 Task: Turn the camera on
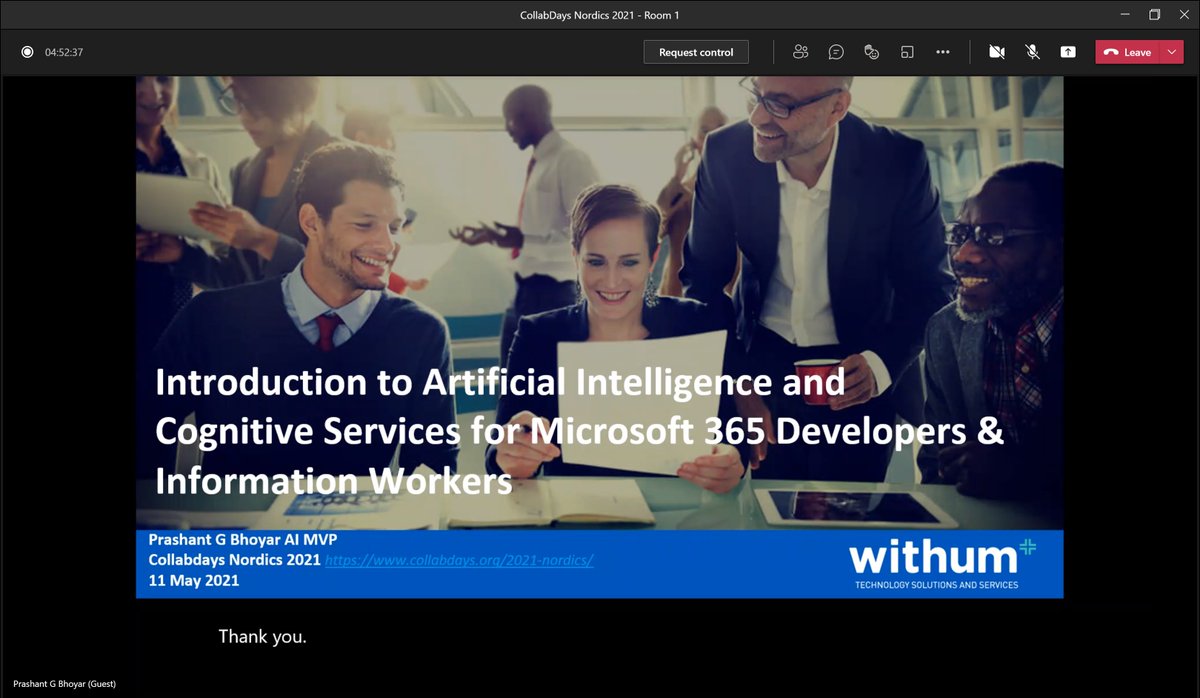(x=996, y=52)
